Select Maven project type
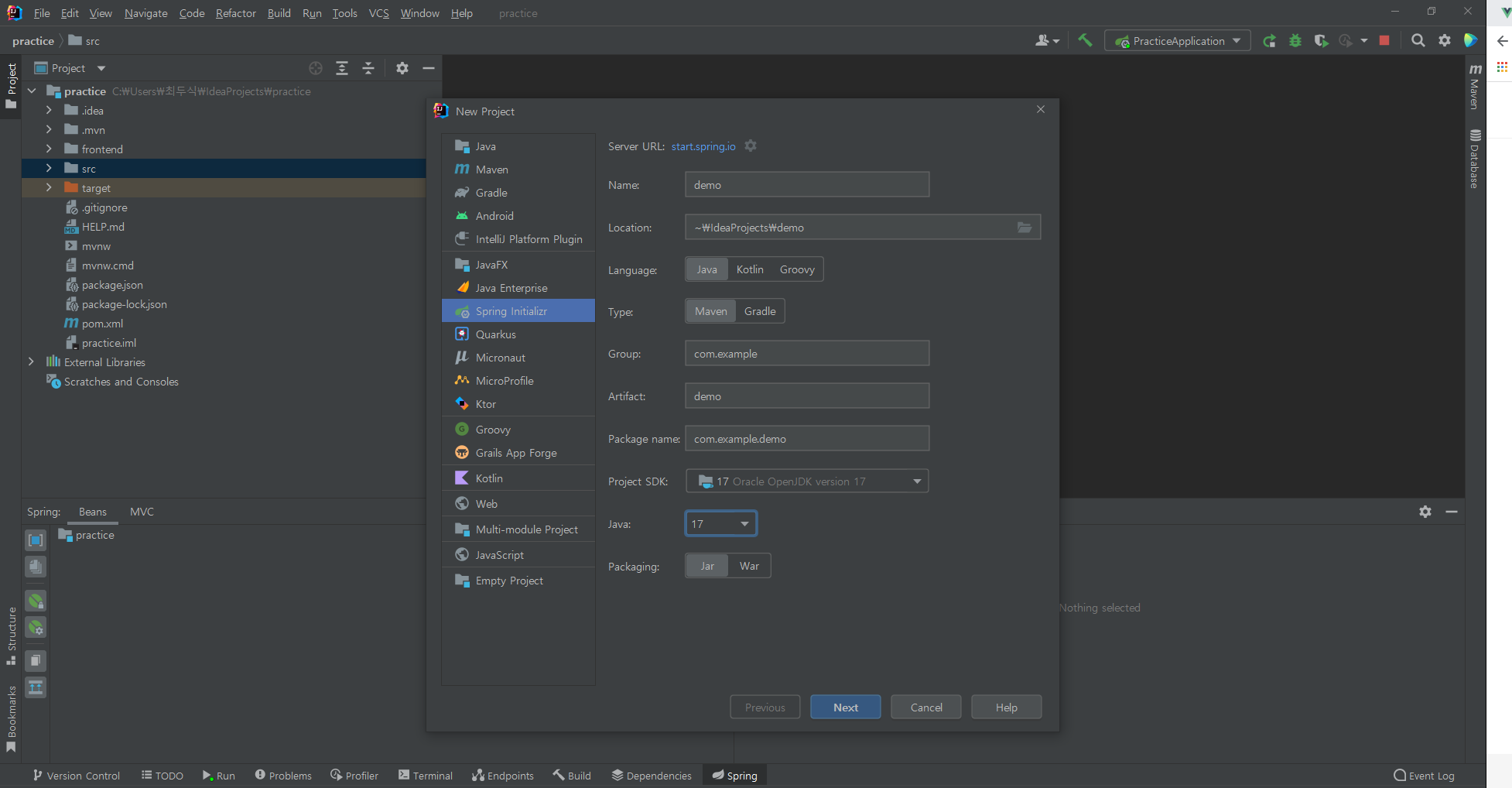Image resolution: width=1512 pixels, height=788 pixels. click(710, 311)
